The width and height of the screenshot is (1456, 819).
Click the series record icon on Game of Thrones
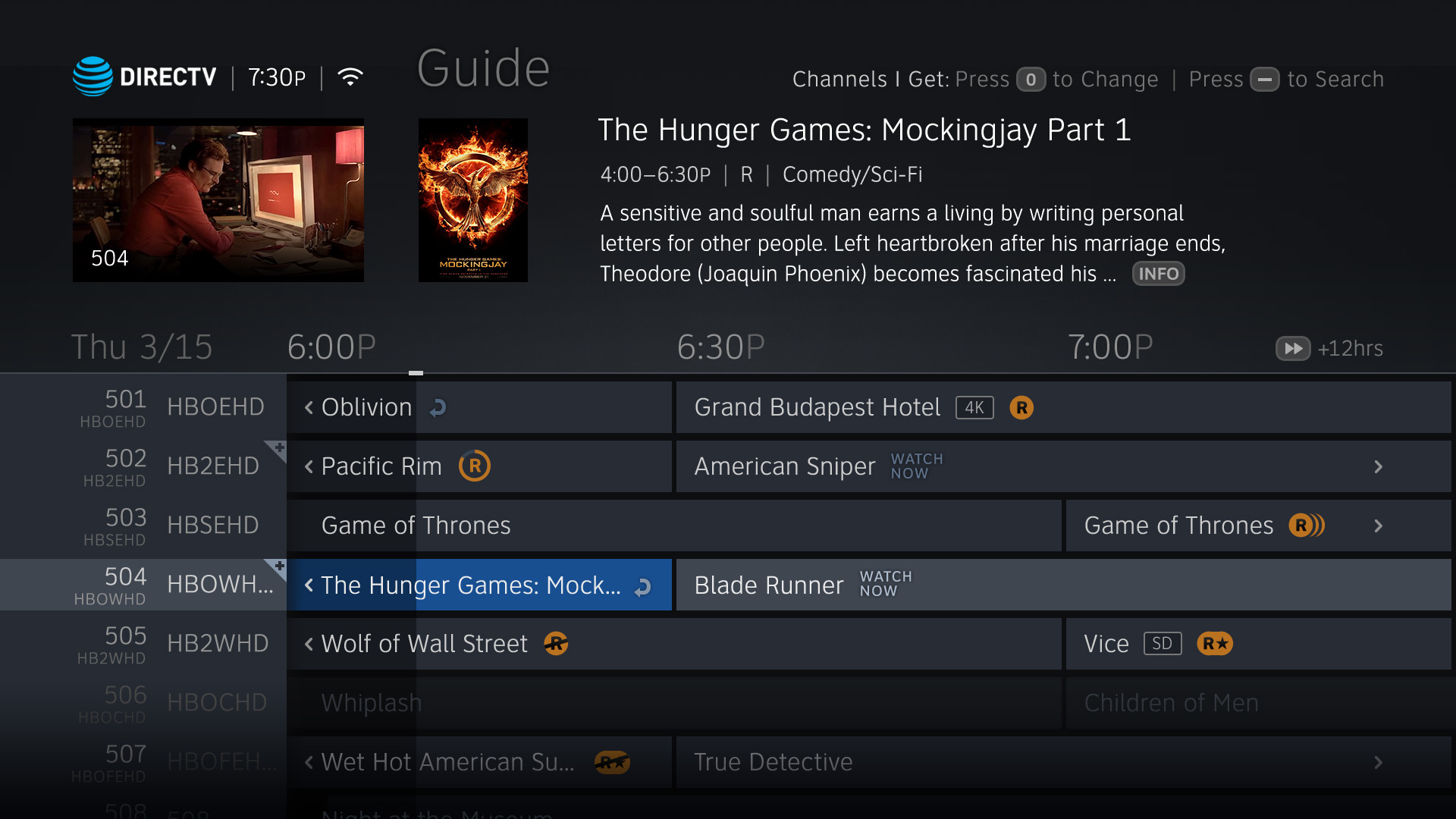tap(1307, 526)
